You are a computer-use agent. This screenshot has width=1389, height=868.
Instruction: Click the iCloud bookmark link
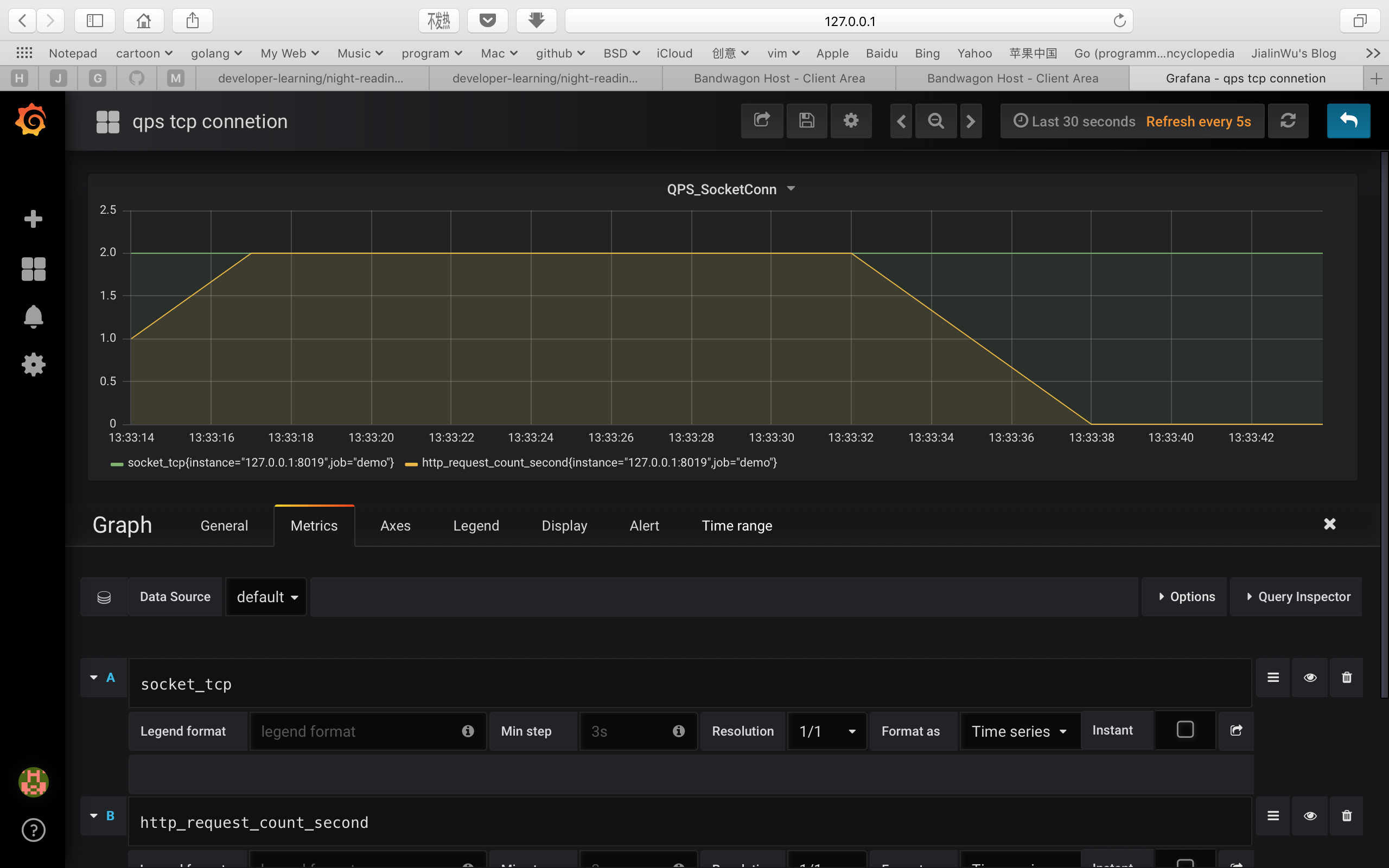[674, 53]
